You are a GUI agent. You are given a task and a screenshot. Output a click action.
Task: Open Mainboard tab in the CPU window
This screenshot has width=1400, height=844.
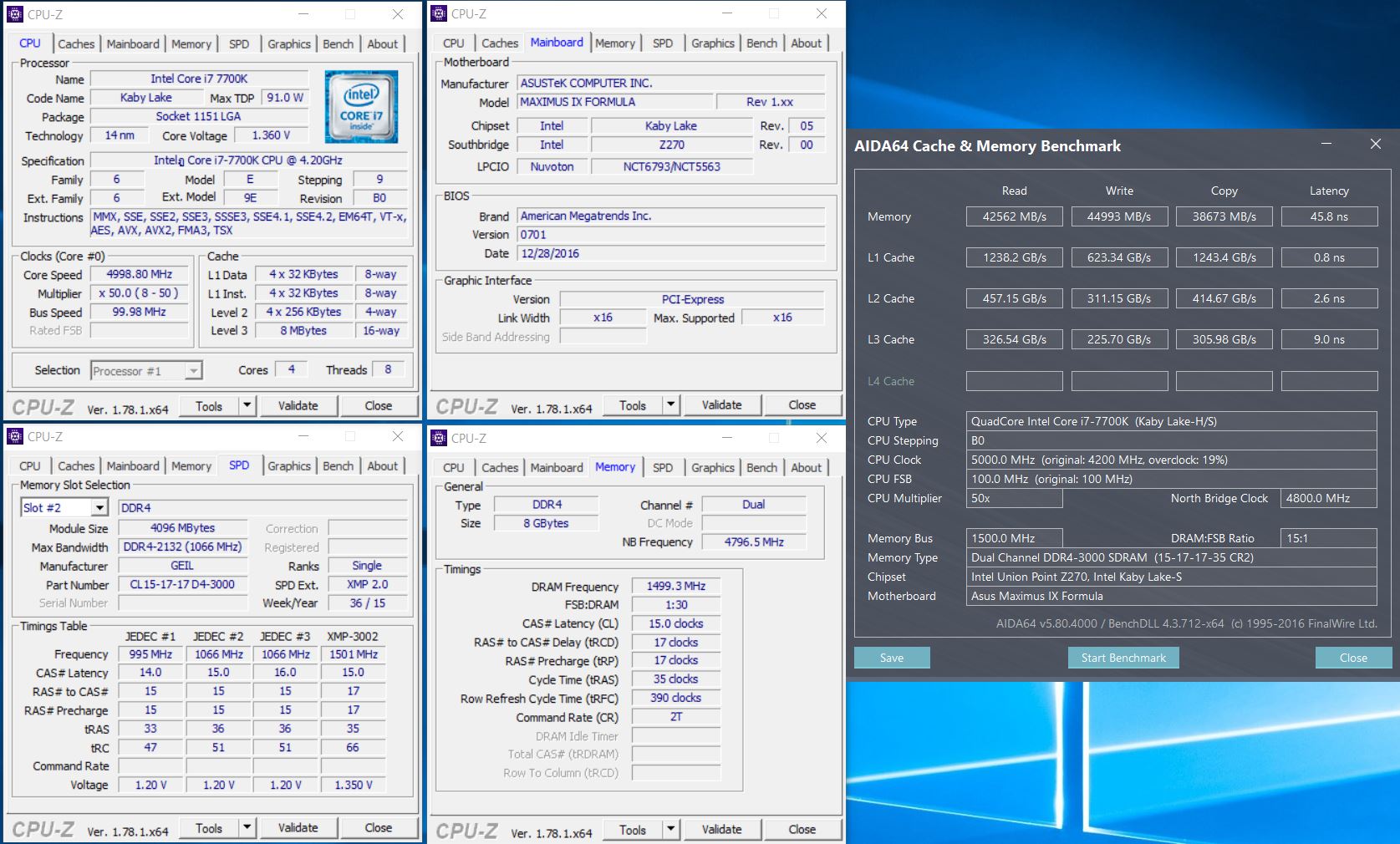[133, 43]
